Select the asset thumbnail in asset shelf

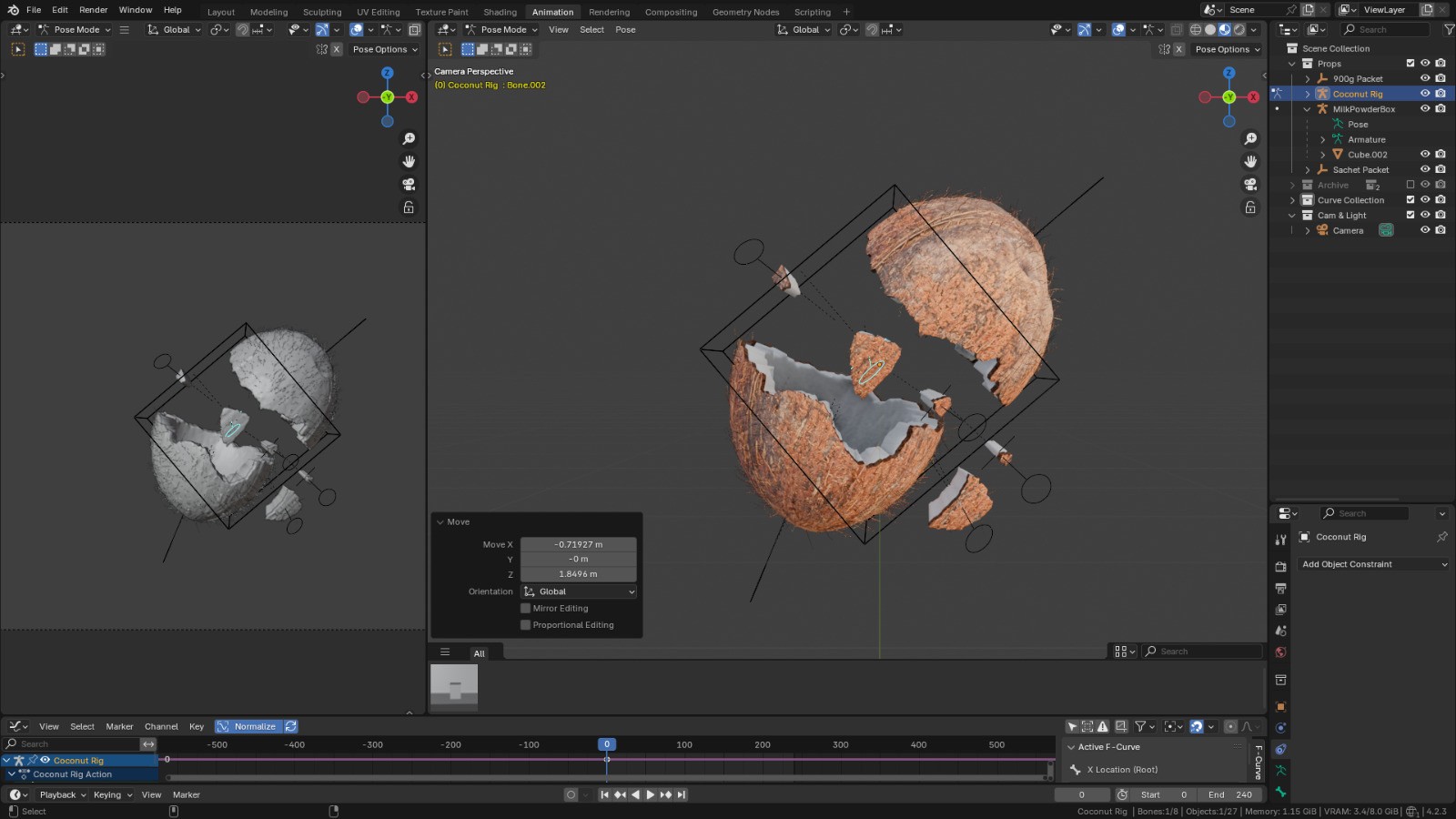(x=453, y=687)
